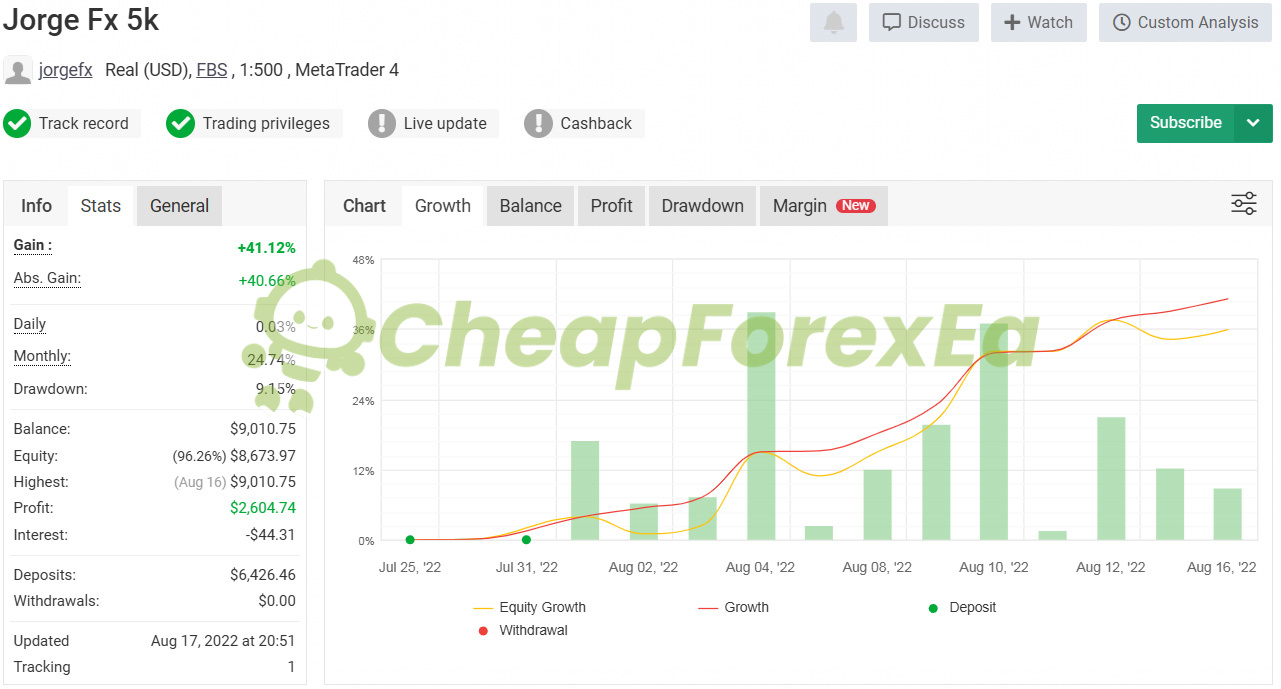Open the jorgefx profile link
Screen dimensions: 1281x689
(66, 70)
